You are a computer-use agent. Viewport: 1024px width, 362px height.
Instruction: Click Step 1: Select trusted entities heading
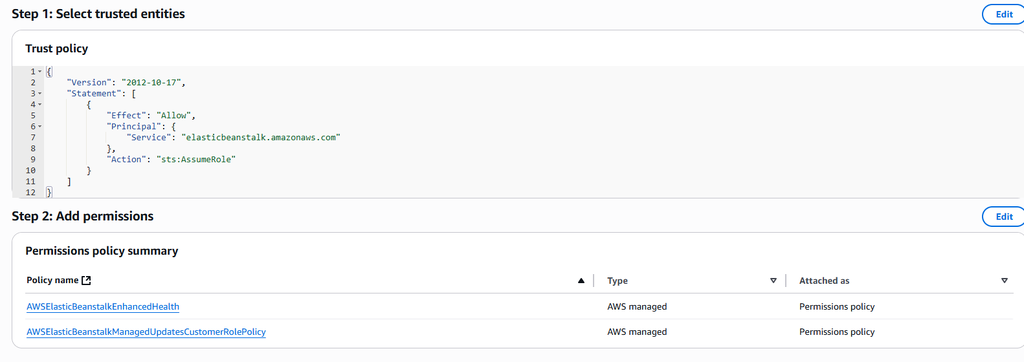pos(98,14)
